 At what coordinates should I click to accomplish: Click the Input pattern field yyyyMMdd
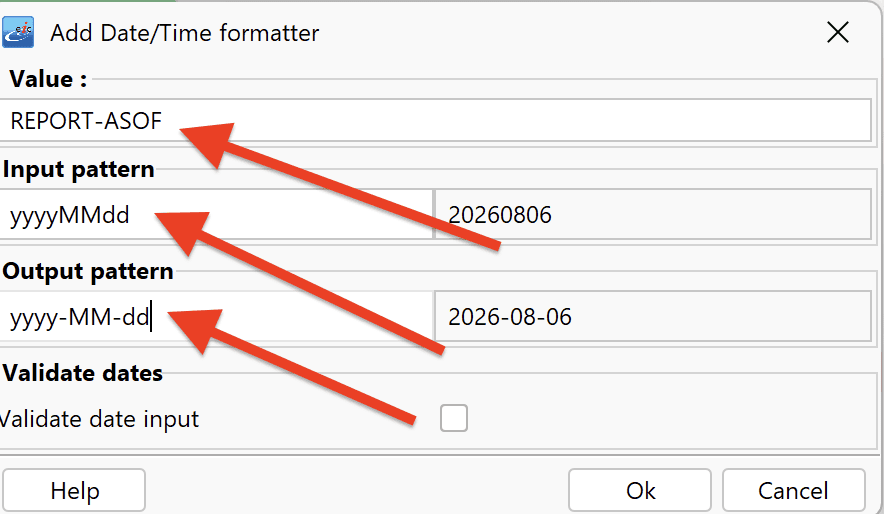pos(216,215)
